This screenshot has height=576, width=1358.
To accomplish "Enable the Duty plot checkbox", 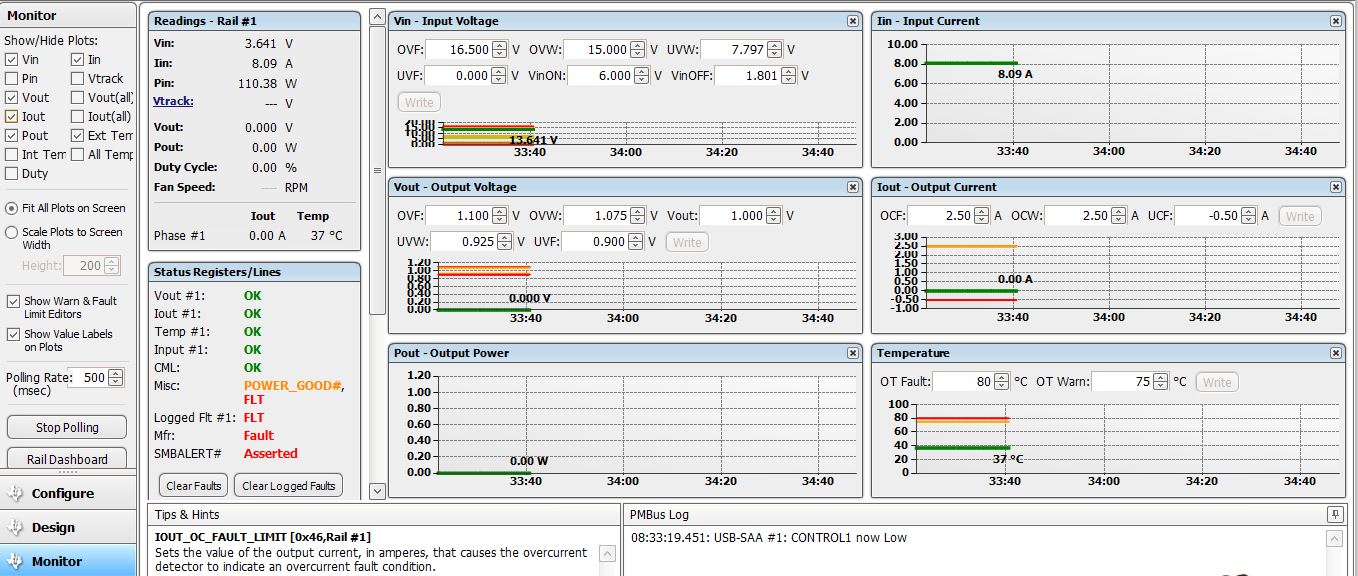I will pos(12,174).
